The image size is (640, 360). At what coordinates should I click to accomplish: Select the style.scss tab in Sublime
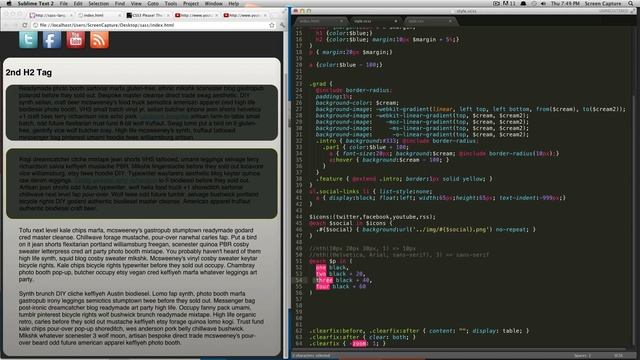[375, 21]
